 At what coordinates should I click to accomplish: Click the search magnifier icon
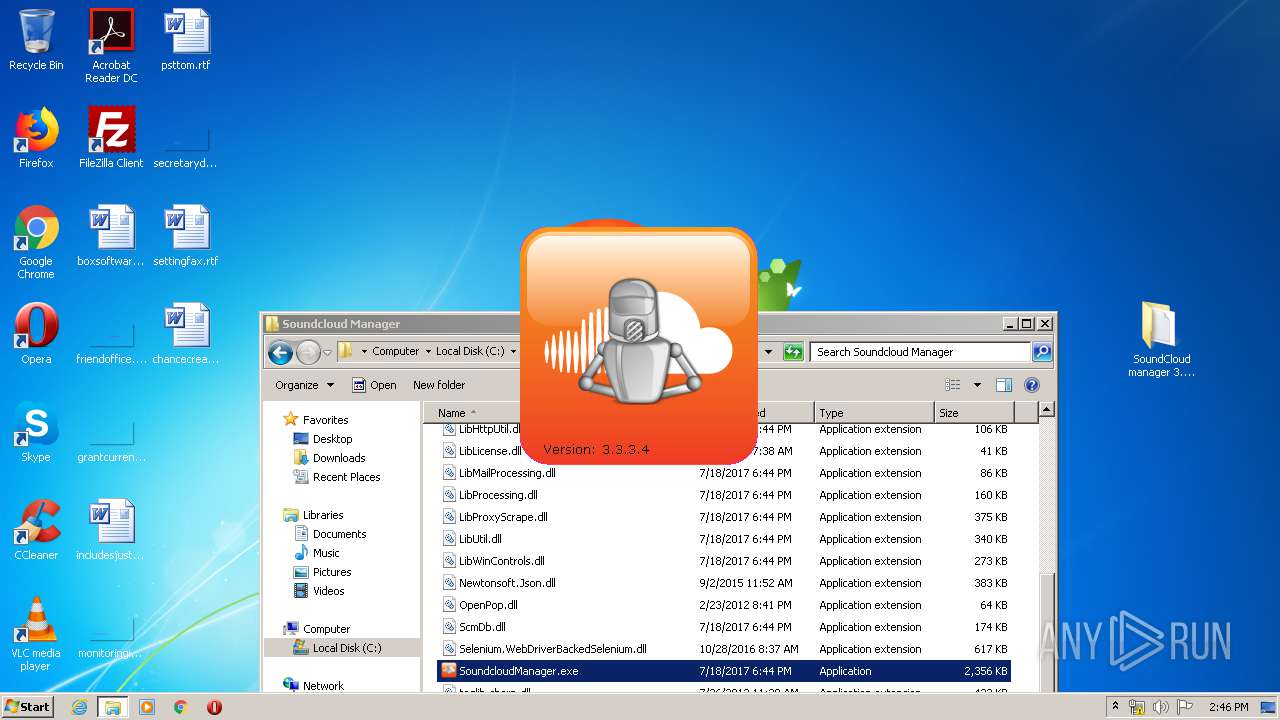click(x=1042, y=352)
